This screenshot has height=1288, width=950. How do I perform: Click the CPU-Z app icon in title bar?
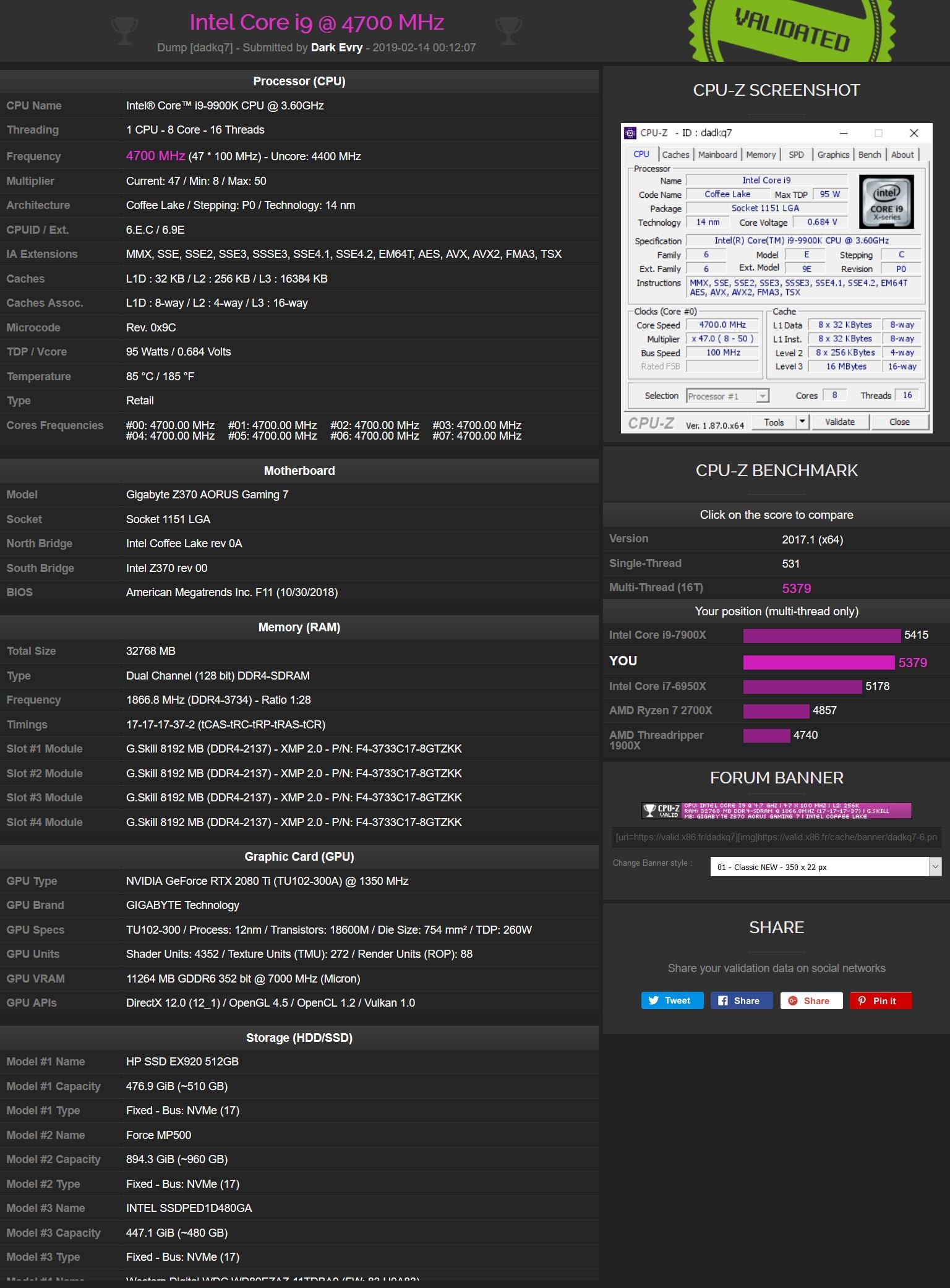pyautogui.click(x=630, y=133)
